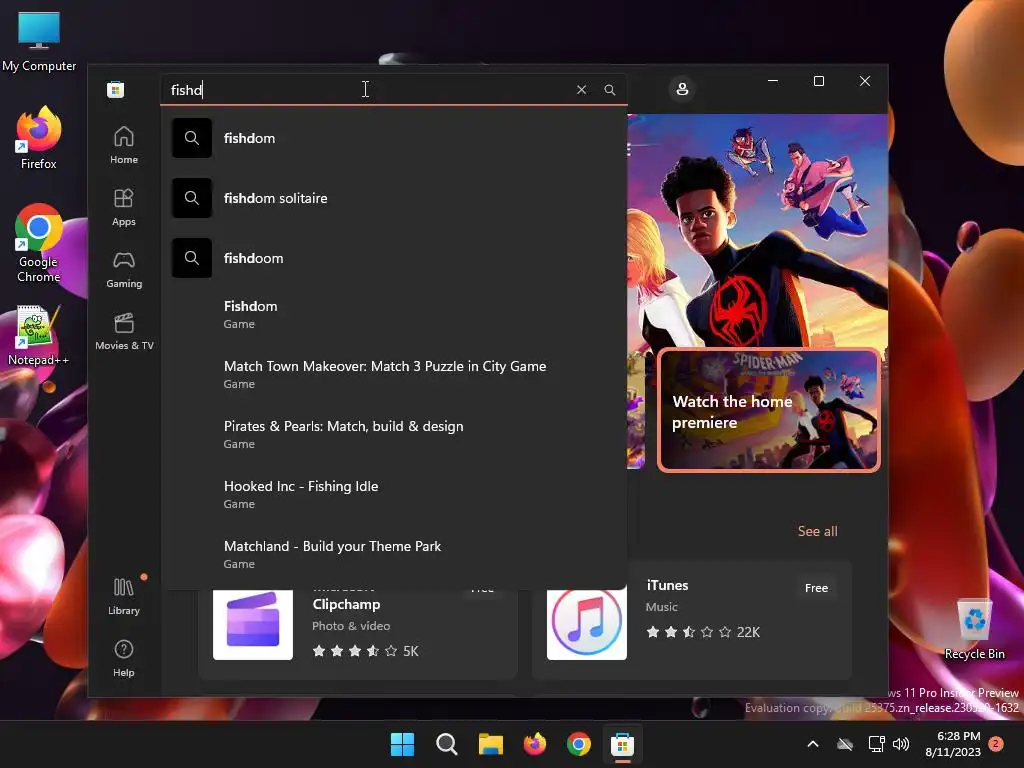Open 'Watch the home premiere' card
This screenshot has height=768, width=1024.
(x=769, y=410)
